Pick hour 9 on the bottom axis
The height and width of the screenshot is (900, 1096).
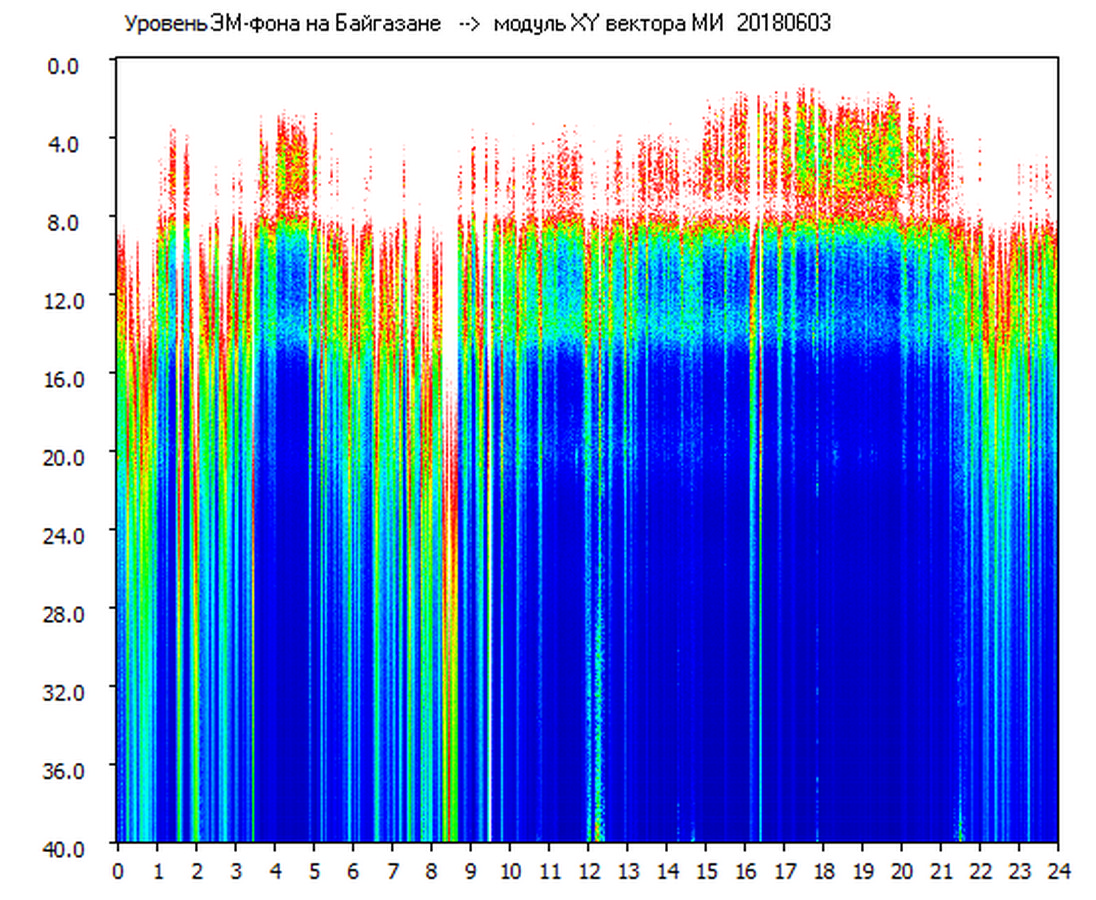pos(470,871)
